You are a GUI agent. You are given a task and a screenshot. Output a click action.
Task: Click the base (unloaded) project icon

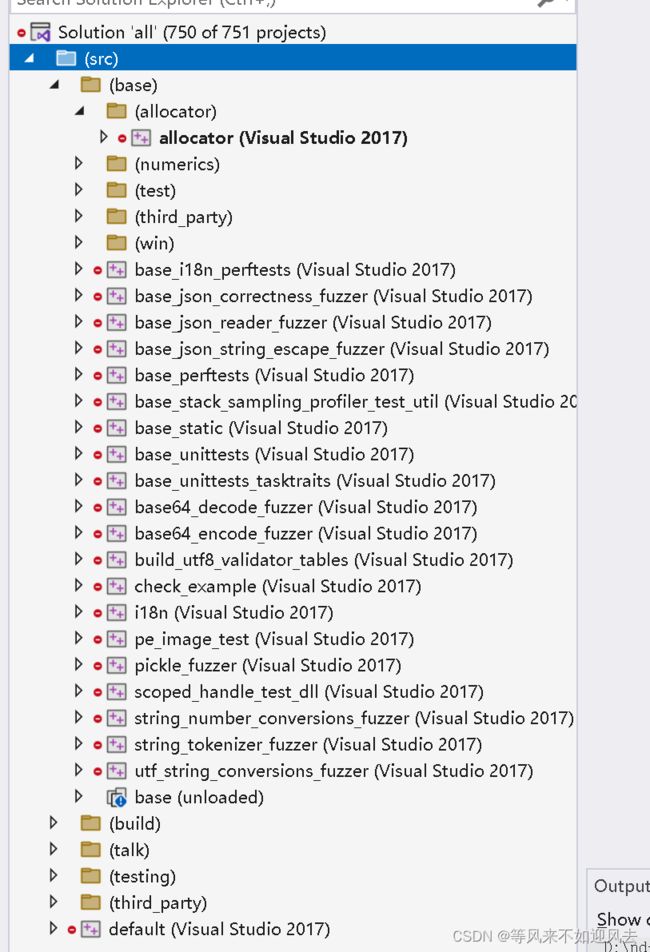116,797
